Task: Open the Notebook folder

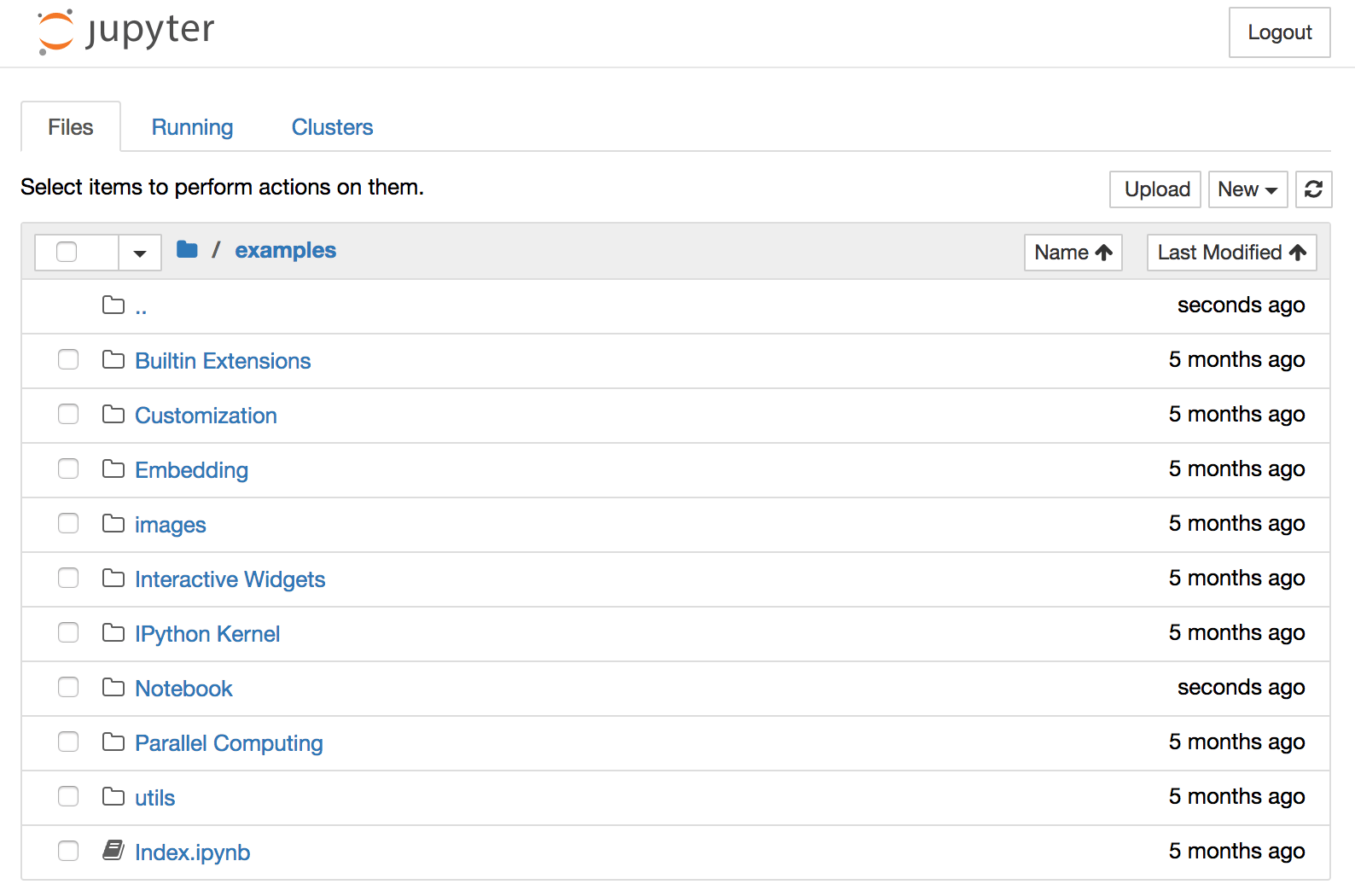Action: point(183,689)
